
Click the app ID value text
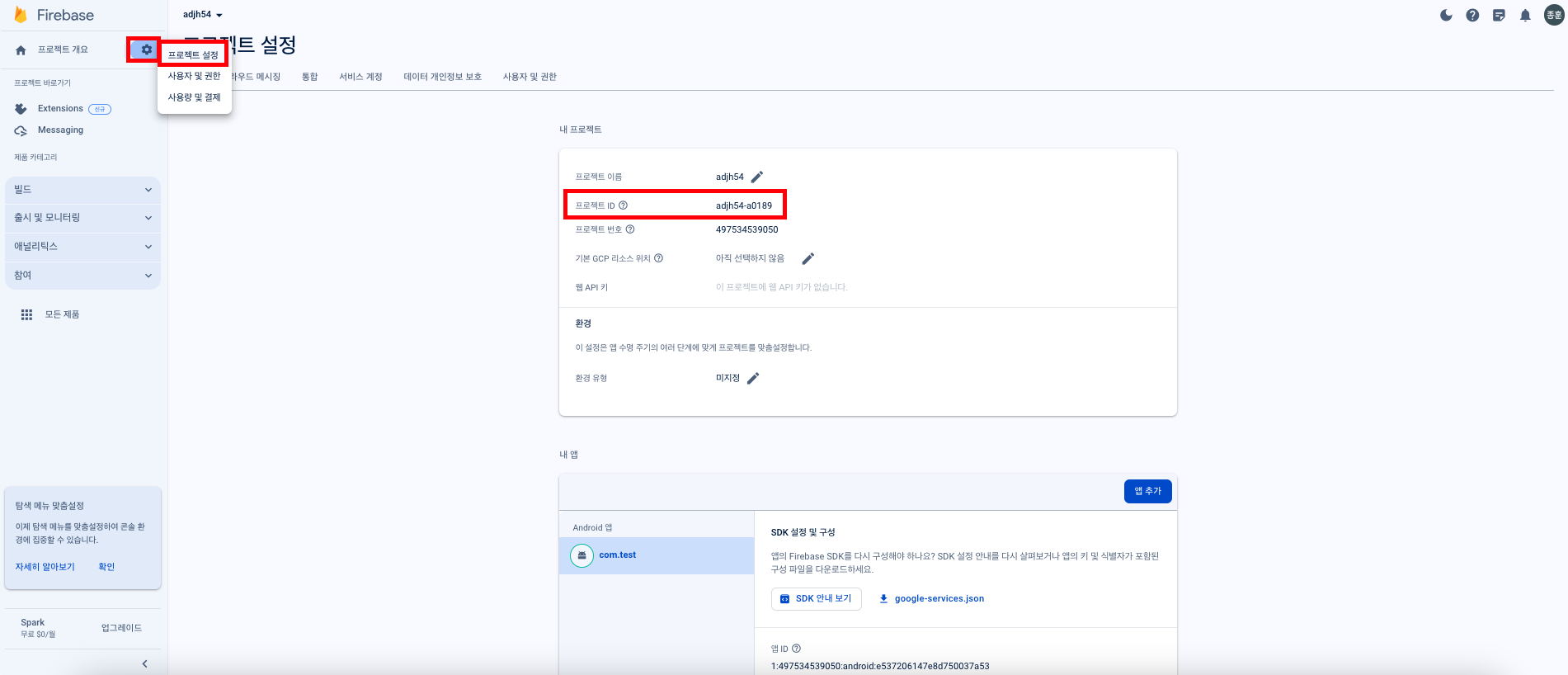click(x=880, y=666)
